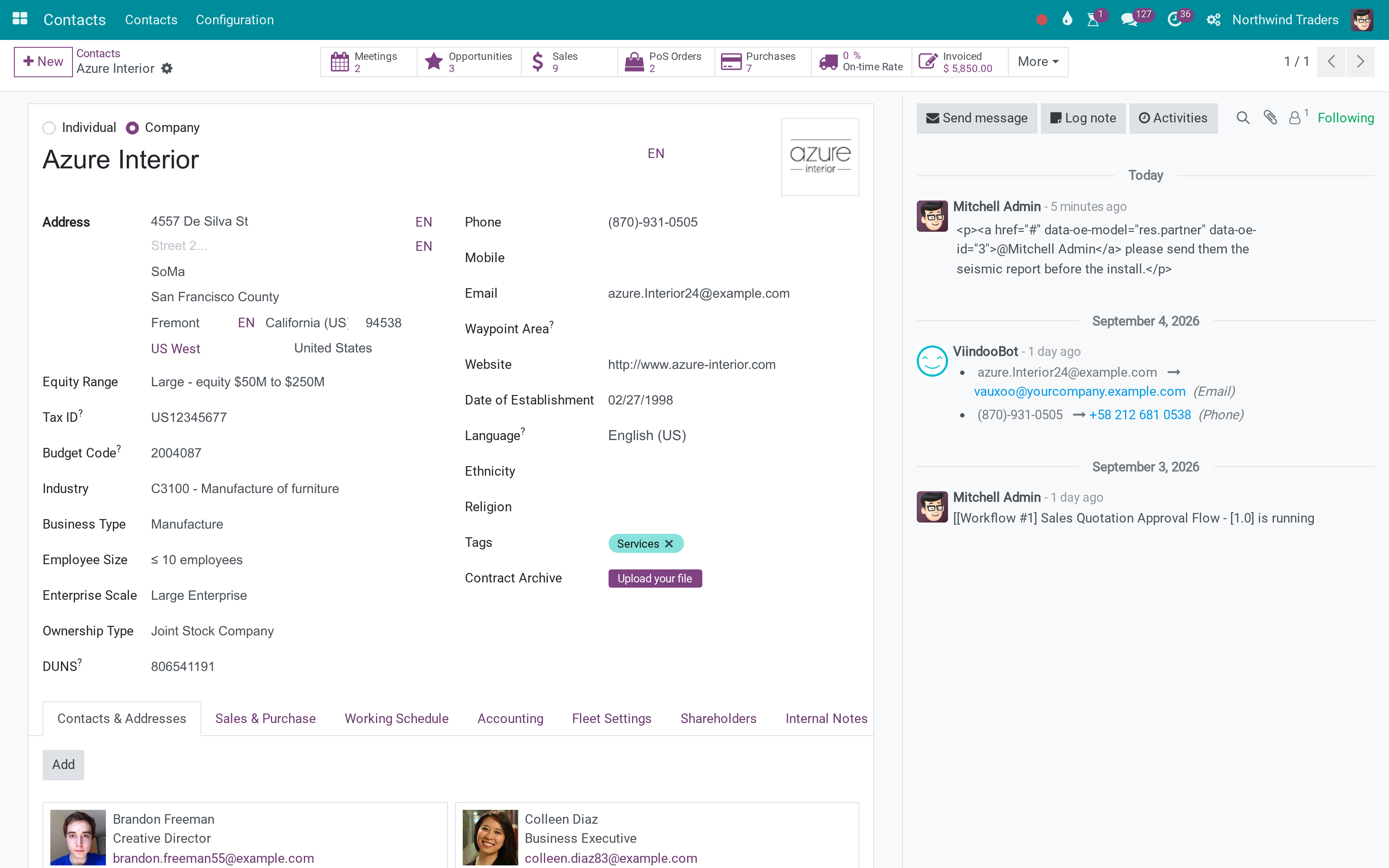Open attachments via the paperclip icon

point(1270,118)
